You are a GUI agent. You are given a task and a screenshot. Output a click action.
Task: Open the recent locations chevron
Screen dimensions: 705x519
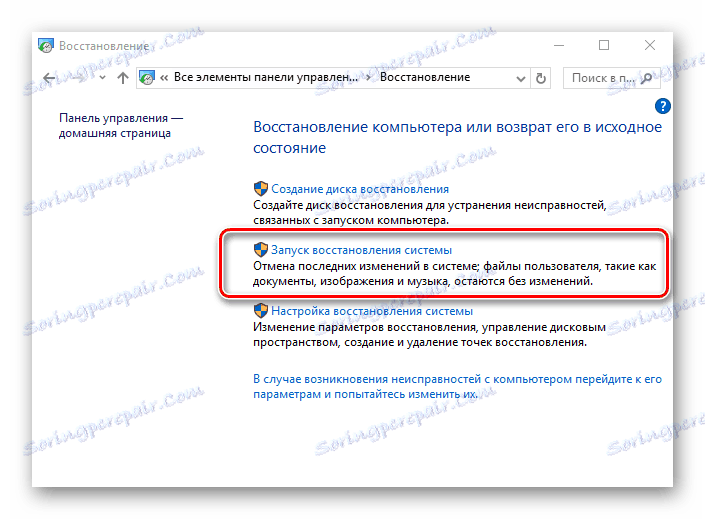(x=103, y=78)
